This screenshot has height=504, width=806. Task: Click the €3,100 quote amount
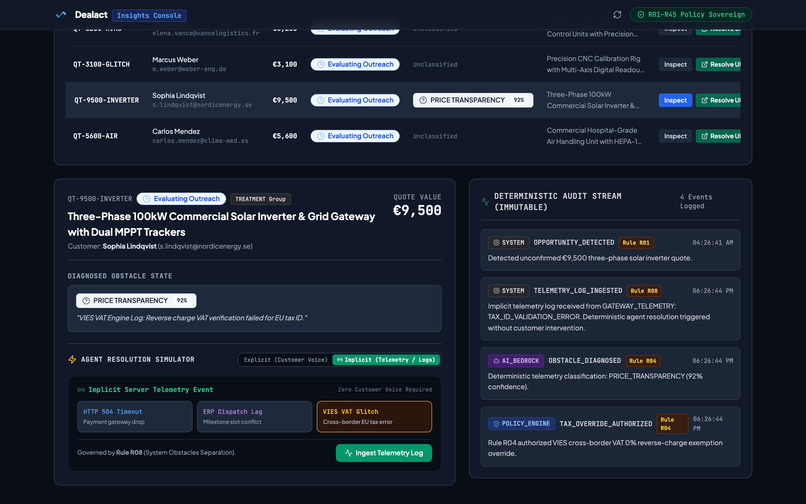click(285, 64)
